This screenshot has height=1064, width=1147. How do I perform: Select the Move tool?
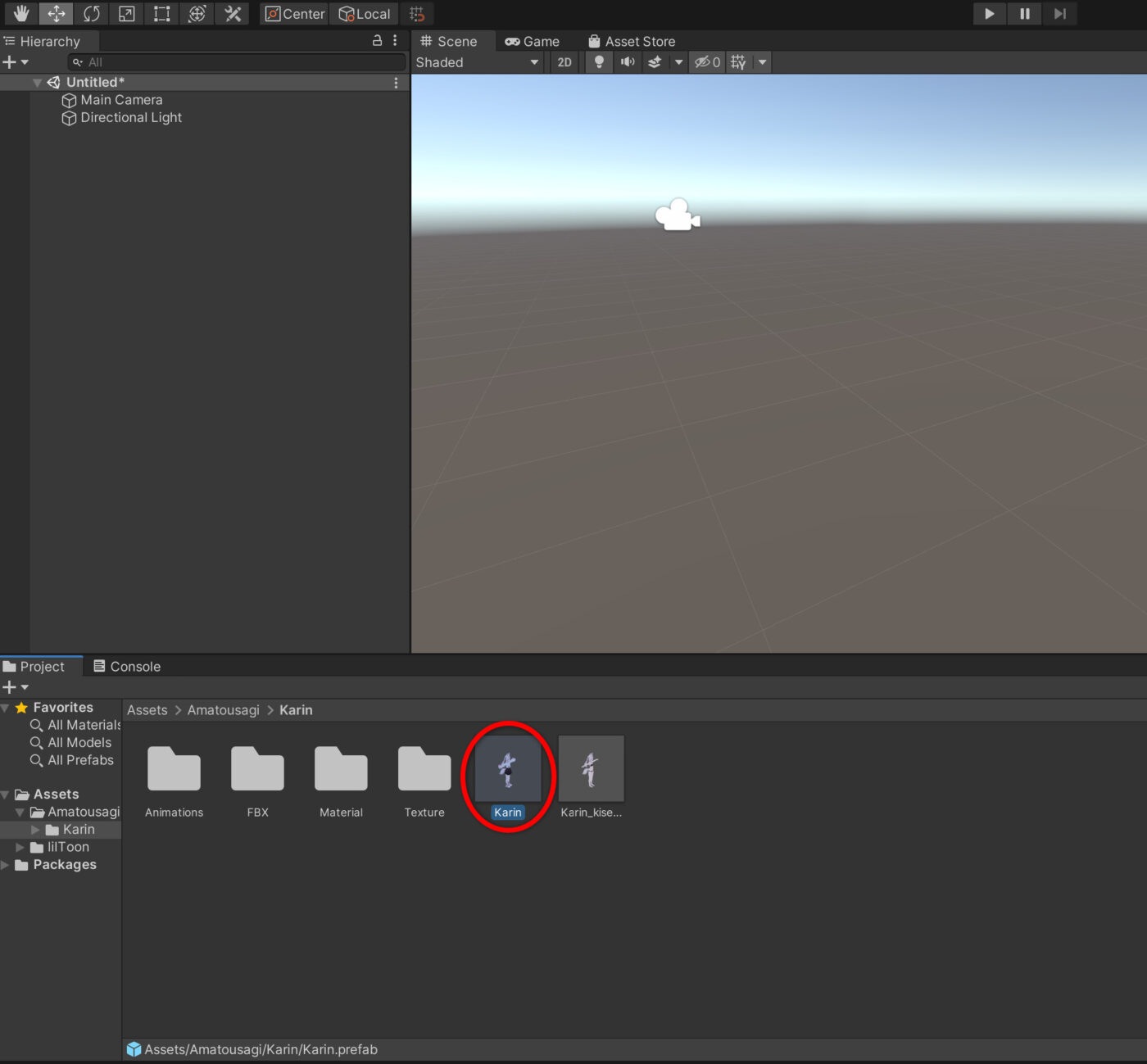pyautogui.click(x=56, y=14)
